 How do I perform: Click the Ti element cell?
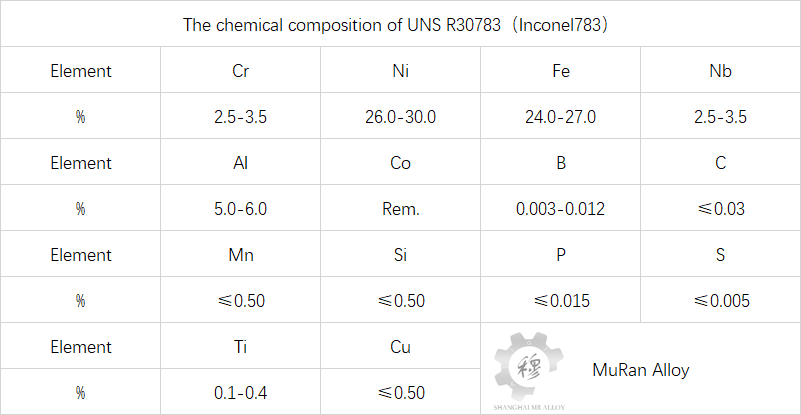(x=240, y=347)
